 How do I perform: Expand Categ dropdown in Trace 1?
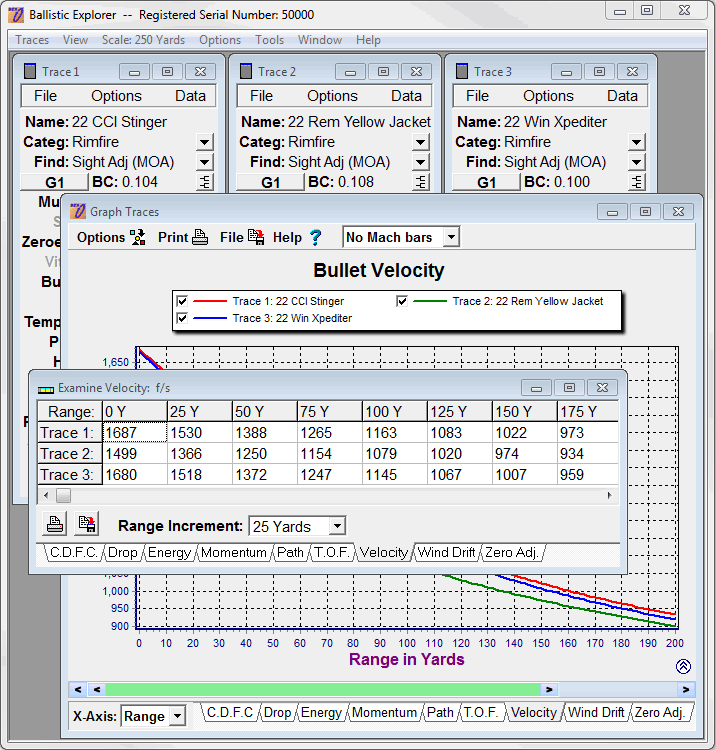[204, 142]
